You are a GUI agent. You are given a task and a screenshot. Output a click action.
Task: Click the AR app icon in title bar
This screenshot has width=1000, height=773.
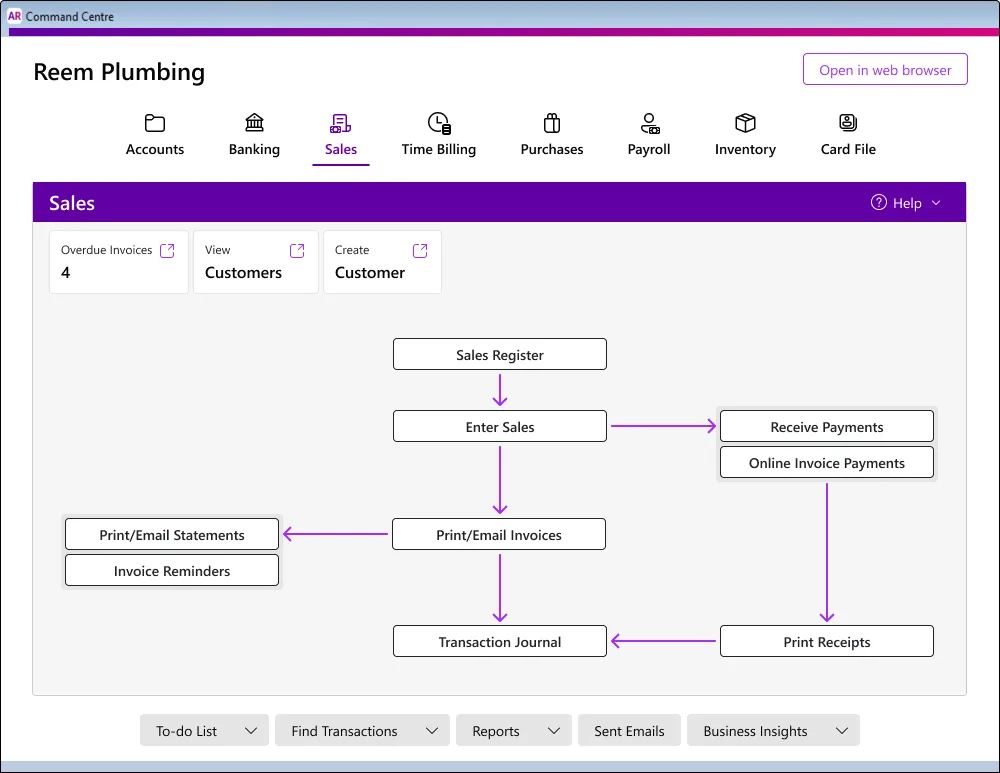click(x=14, y=16)
